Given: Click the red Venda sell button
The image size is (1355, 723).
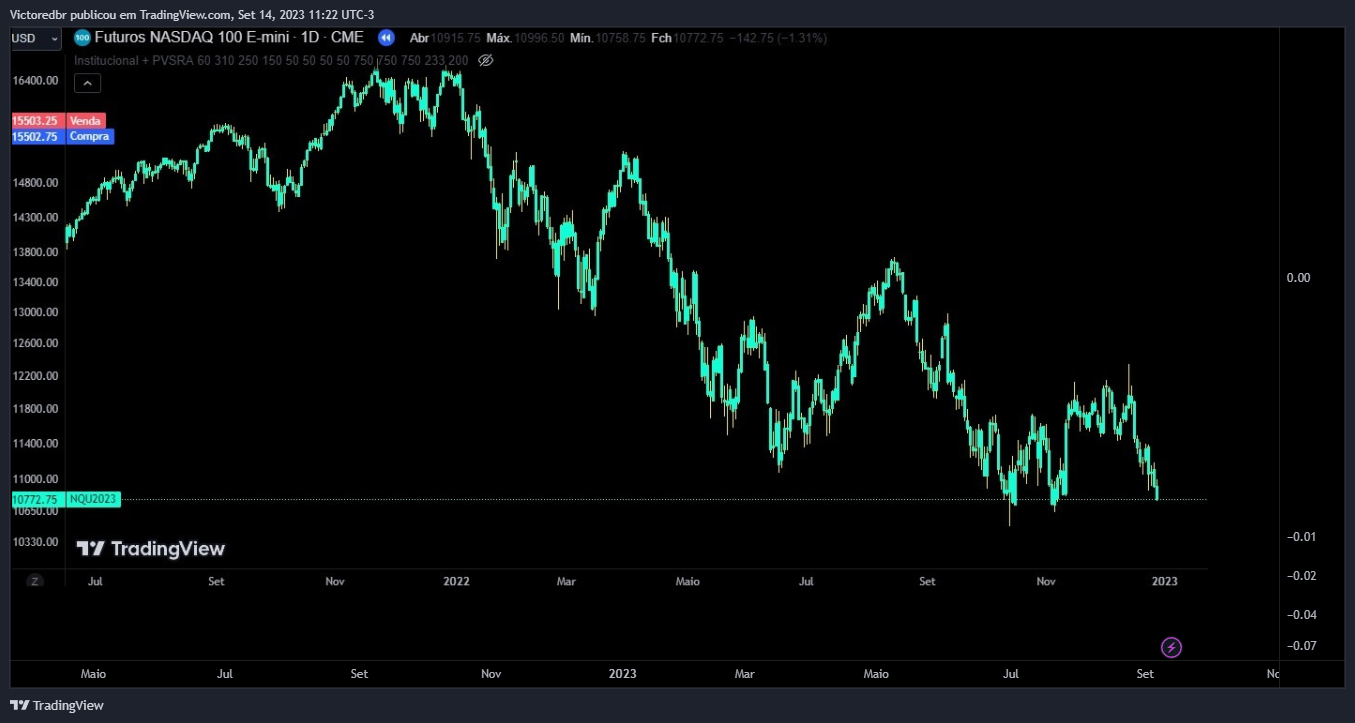Looking at the screenshot, I should click(85, 120).
